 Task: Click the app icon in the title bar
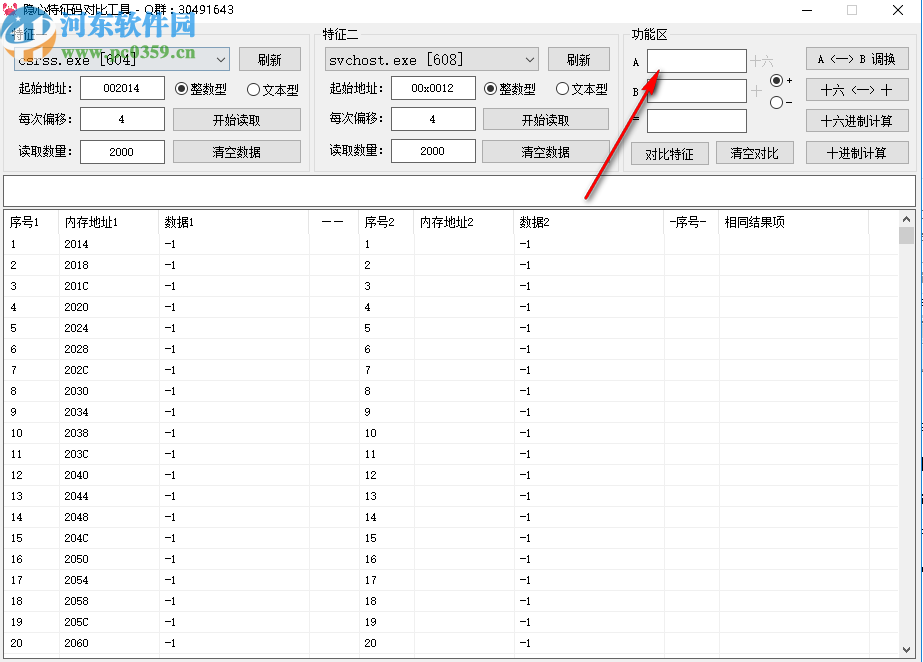pyautogui.click(x=10, y=10)
